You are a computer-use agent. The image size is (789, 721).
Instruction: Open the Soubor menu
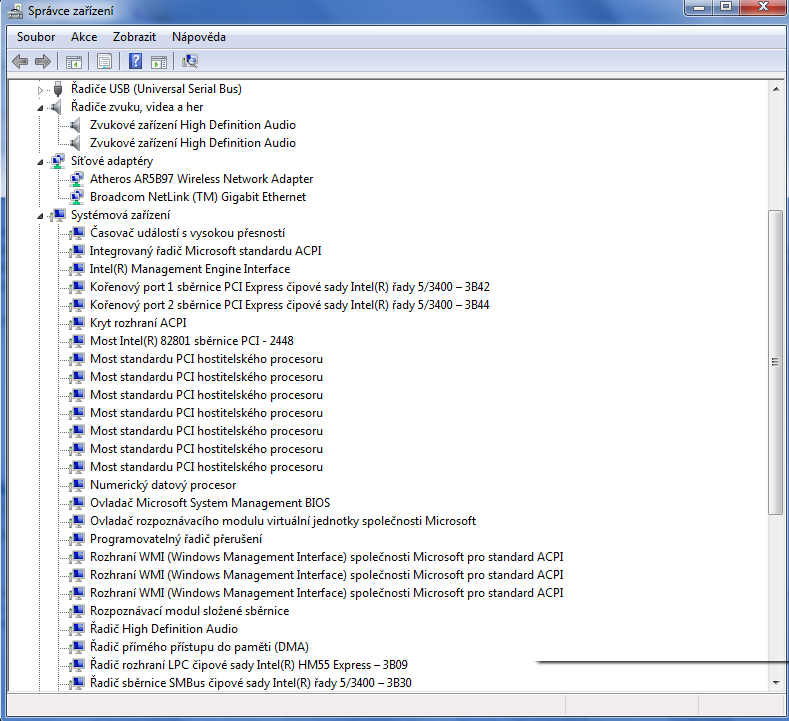(36, 37)
